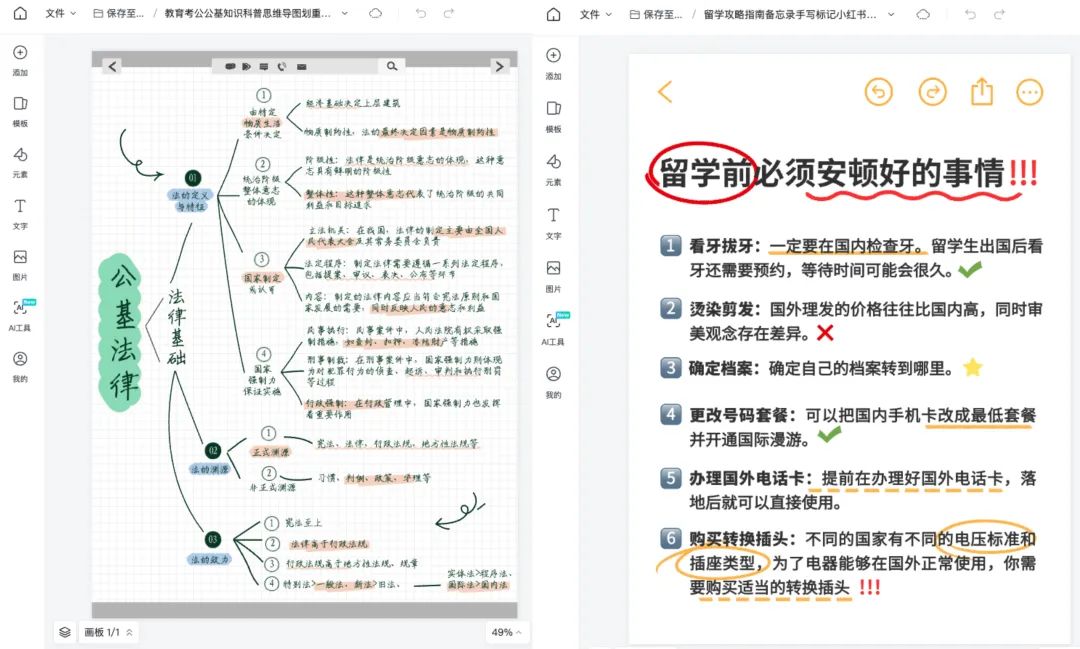
Task: Click the orange three-dot more icon on canvas
Action: pyautogui.click(x=1030, y=92)
